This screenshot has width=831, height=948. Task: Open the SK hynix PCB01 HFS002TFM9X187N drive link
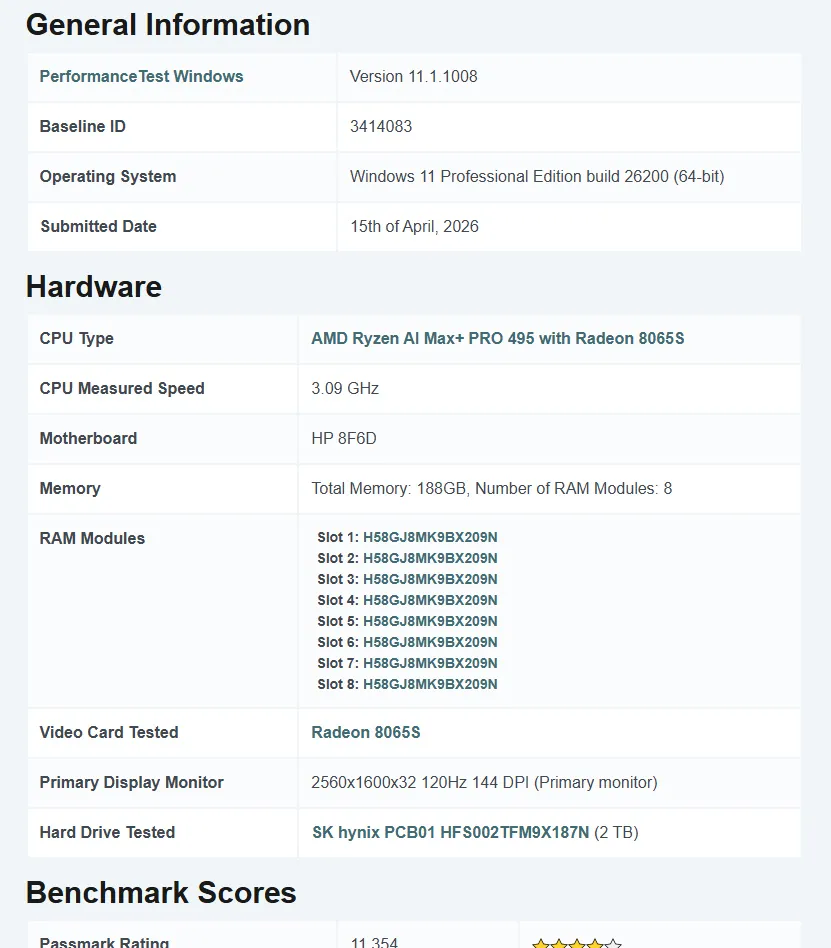click(451, 833)
